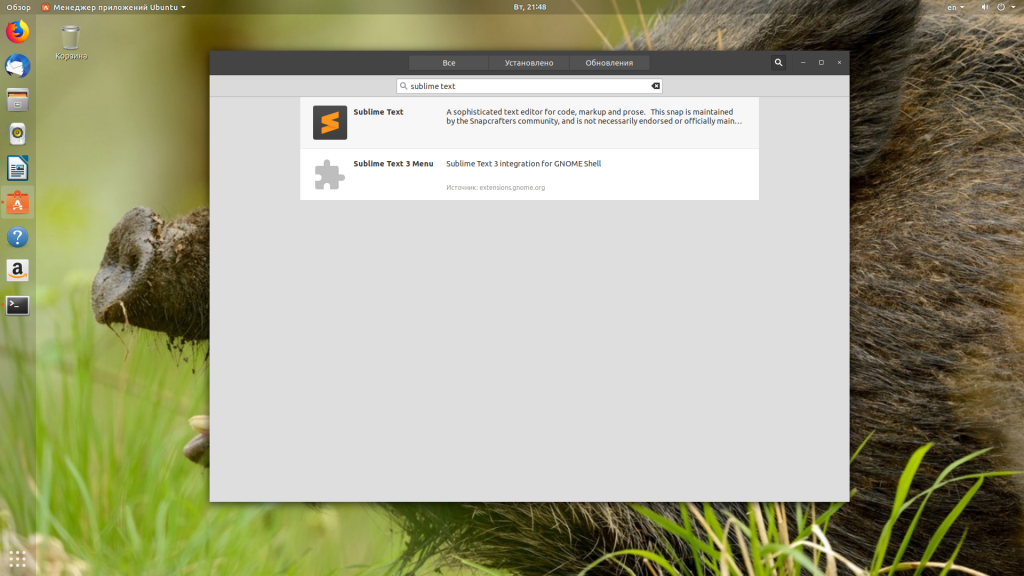Screen dimensions: 1024x576
Task: Click the Help question mark dock icon
Action: 18,237
